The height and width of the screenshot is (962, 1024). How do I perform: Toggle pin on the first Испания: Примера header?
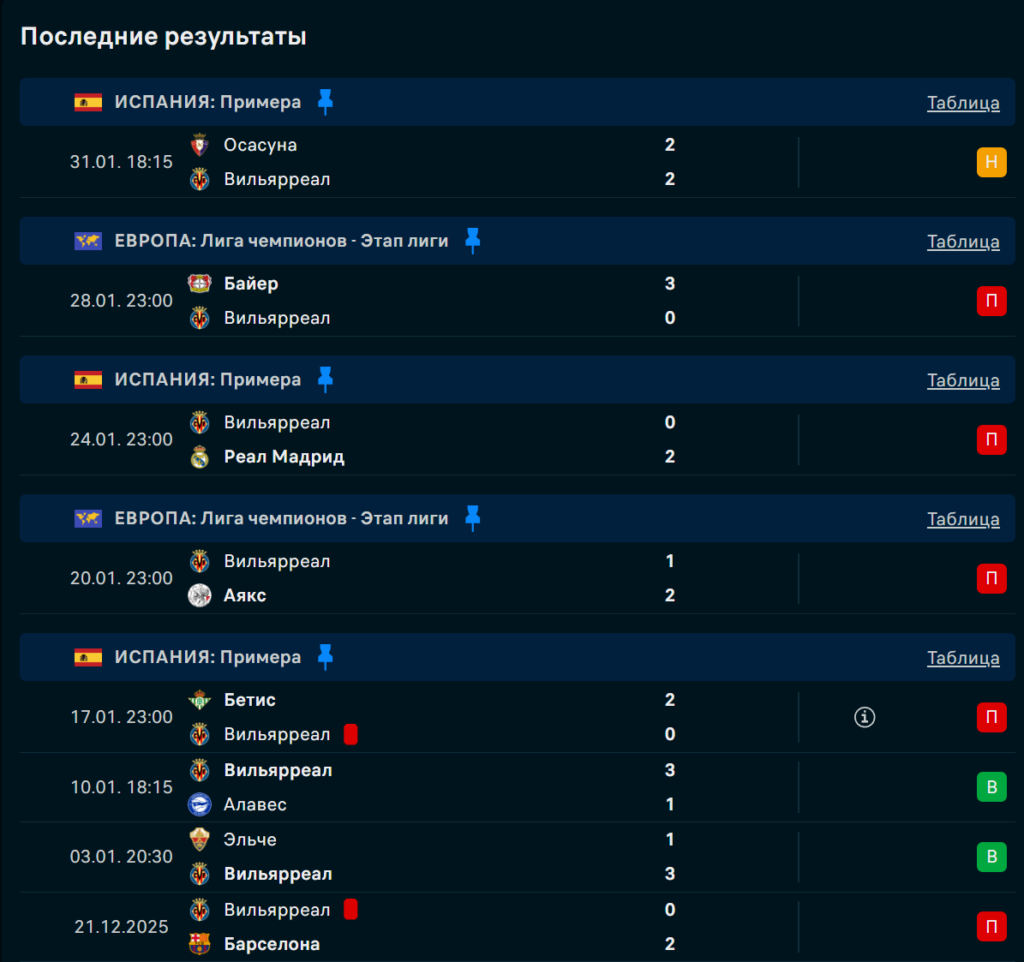click(x=325, y=101)
